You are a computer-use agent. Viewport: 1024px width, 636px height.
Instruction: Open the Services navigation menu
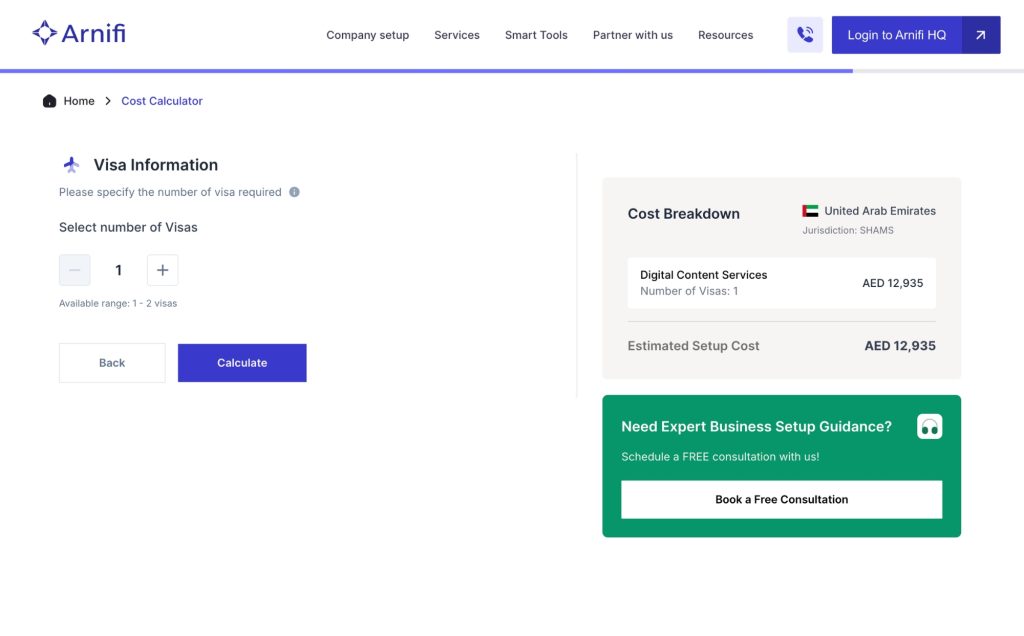(x=457, y=35)
